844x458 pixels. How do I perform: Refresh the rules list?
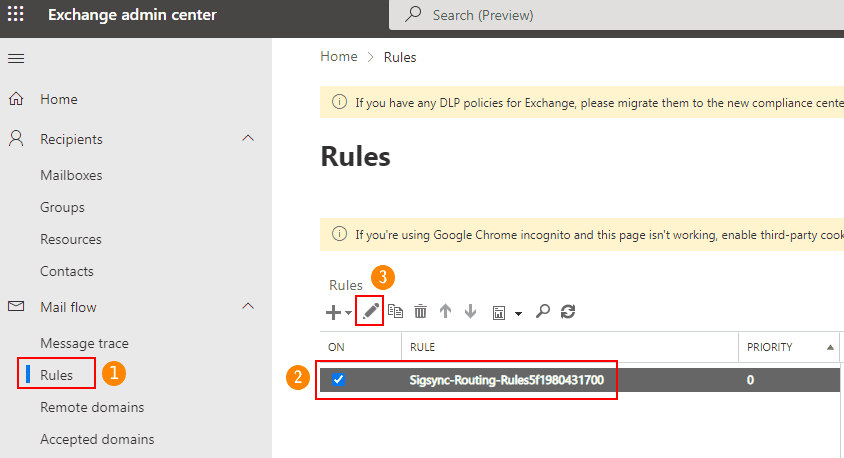[x=568, y=312]
